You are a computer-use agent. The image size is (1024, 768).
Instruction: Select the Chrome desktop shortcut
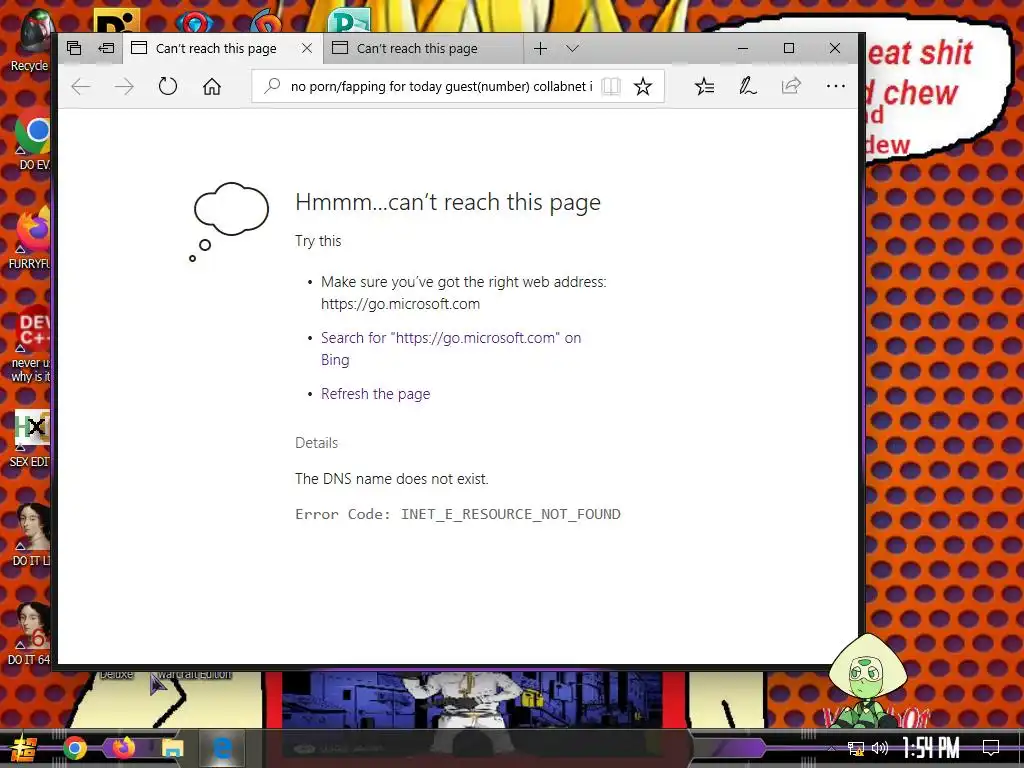[x=31, y=140]
